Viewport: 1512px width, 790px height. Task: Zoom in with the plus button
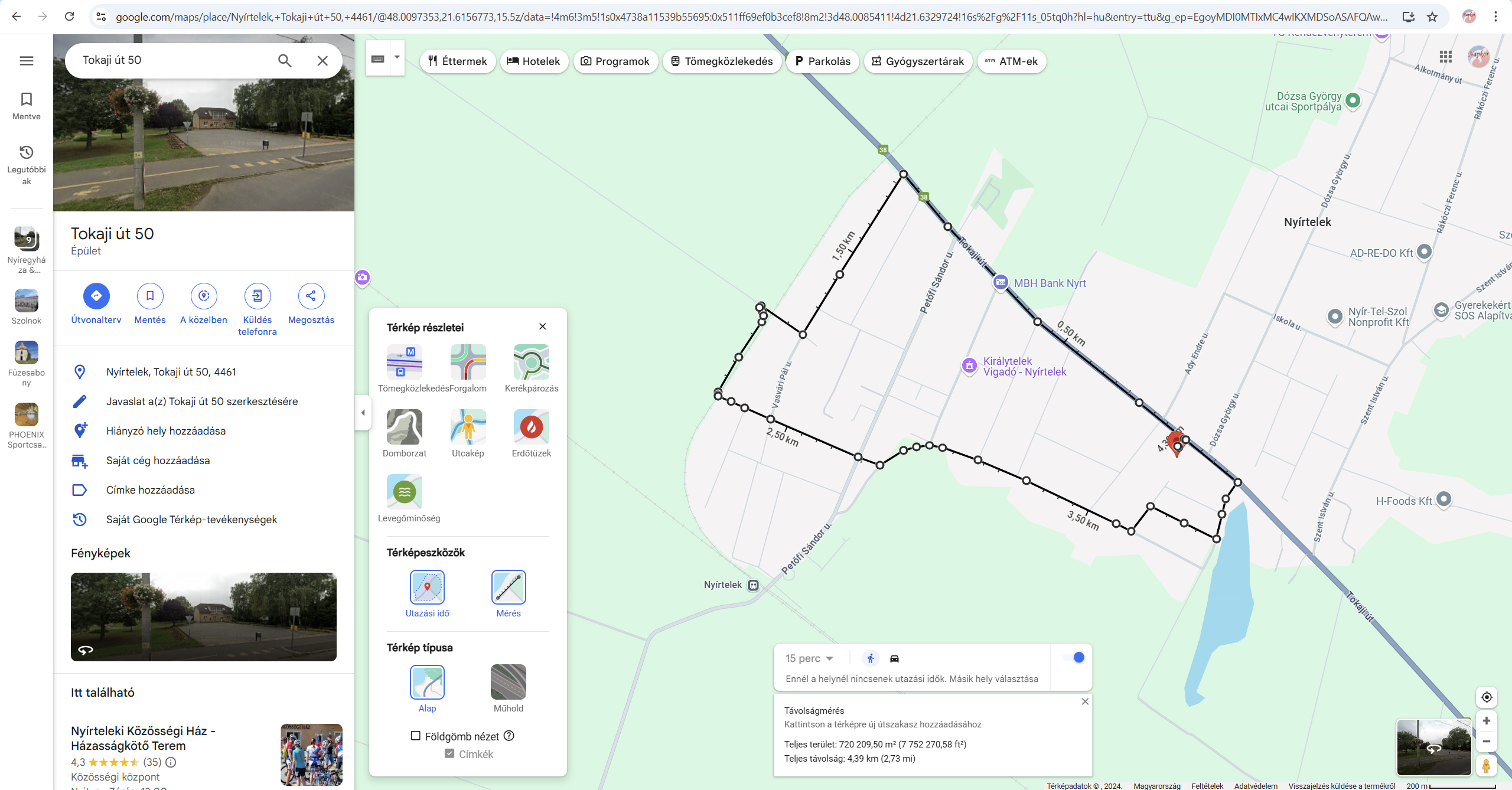tap(1486, 720)
